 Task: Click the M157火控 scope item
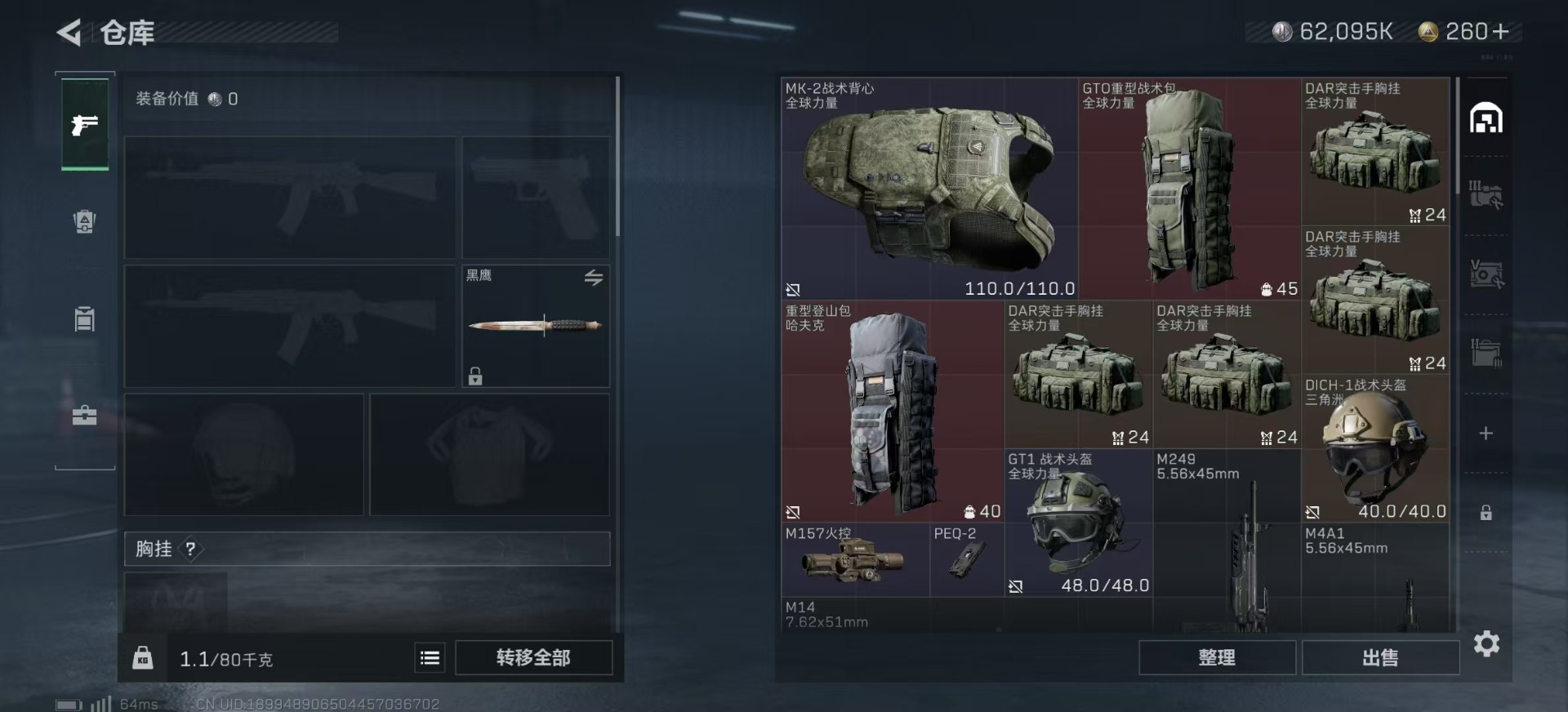coord(855,560)
